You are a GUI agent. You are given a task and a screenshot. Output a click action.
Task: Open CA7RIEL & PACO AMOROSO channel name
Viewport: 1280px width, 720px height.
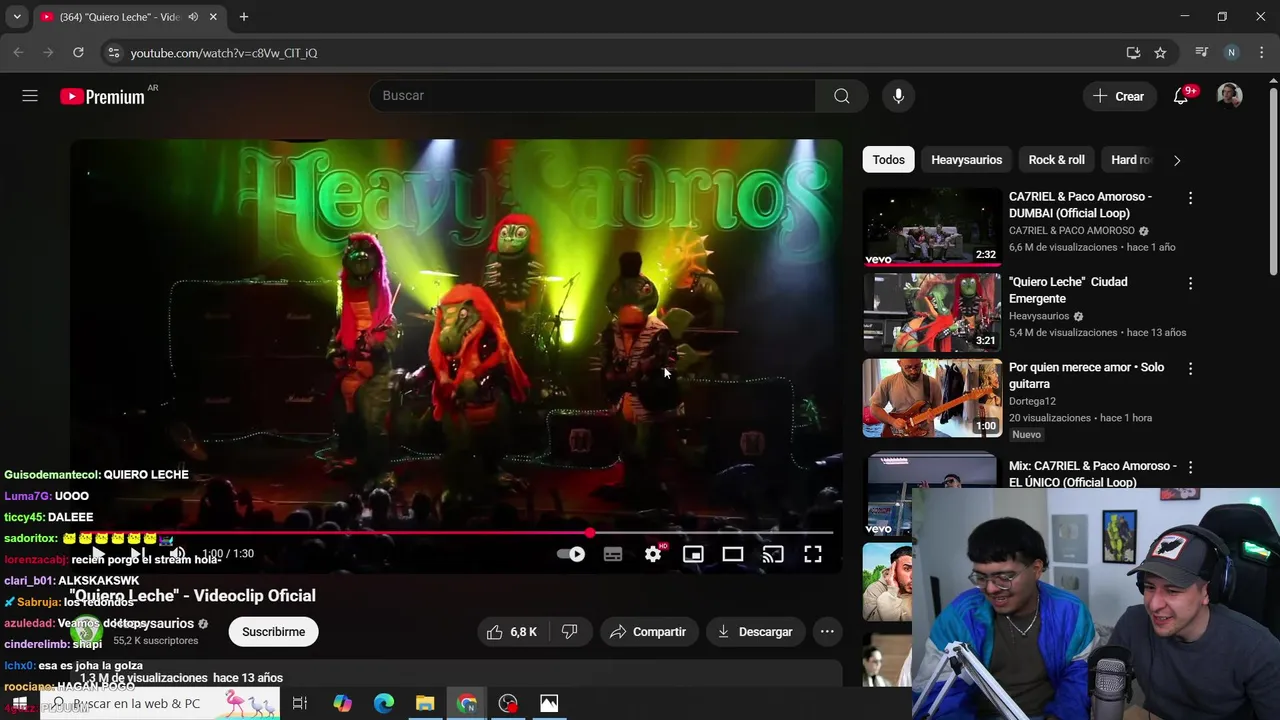[x=1072, y=231]
